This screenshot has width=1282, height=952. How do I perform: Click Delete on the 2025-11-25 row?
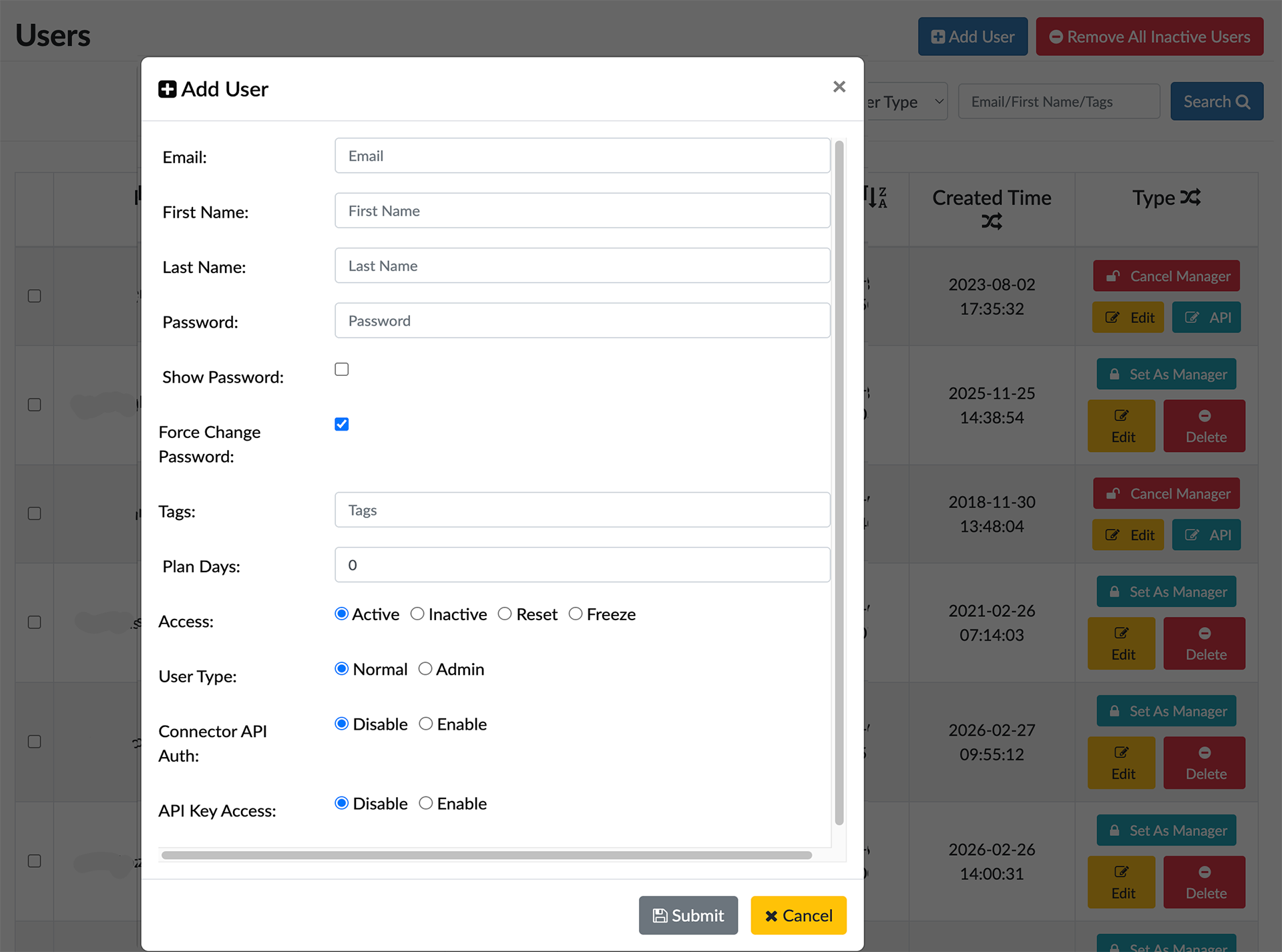1204,426
